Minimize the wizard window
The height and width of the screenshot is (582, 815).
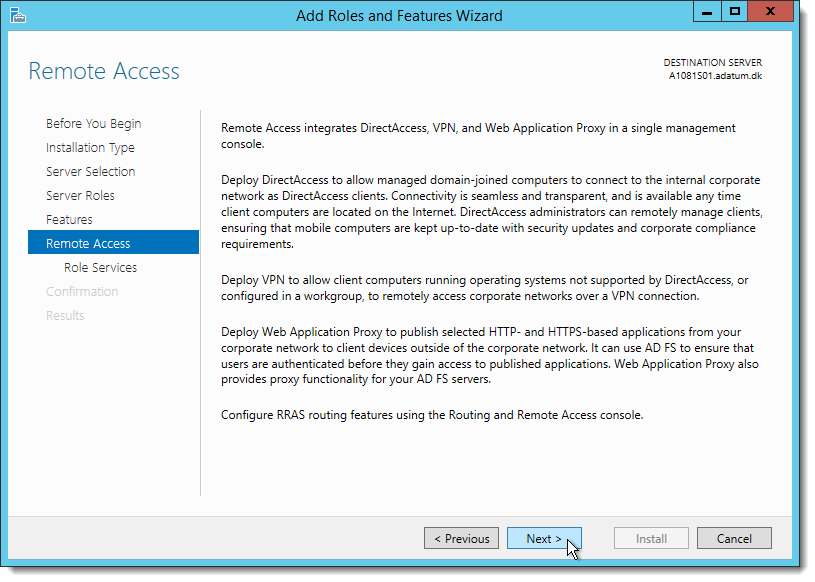(707, 12)
